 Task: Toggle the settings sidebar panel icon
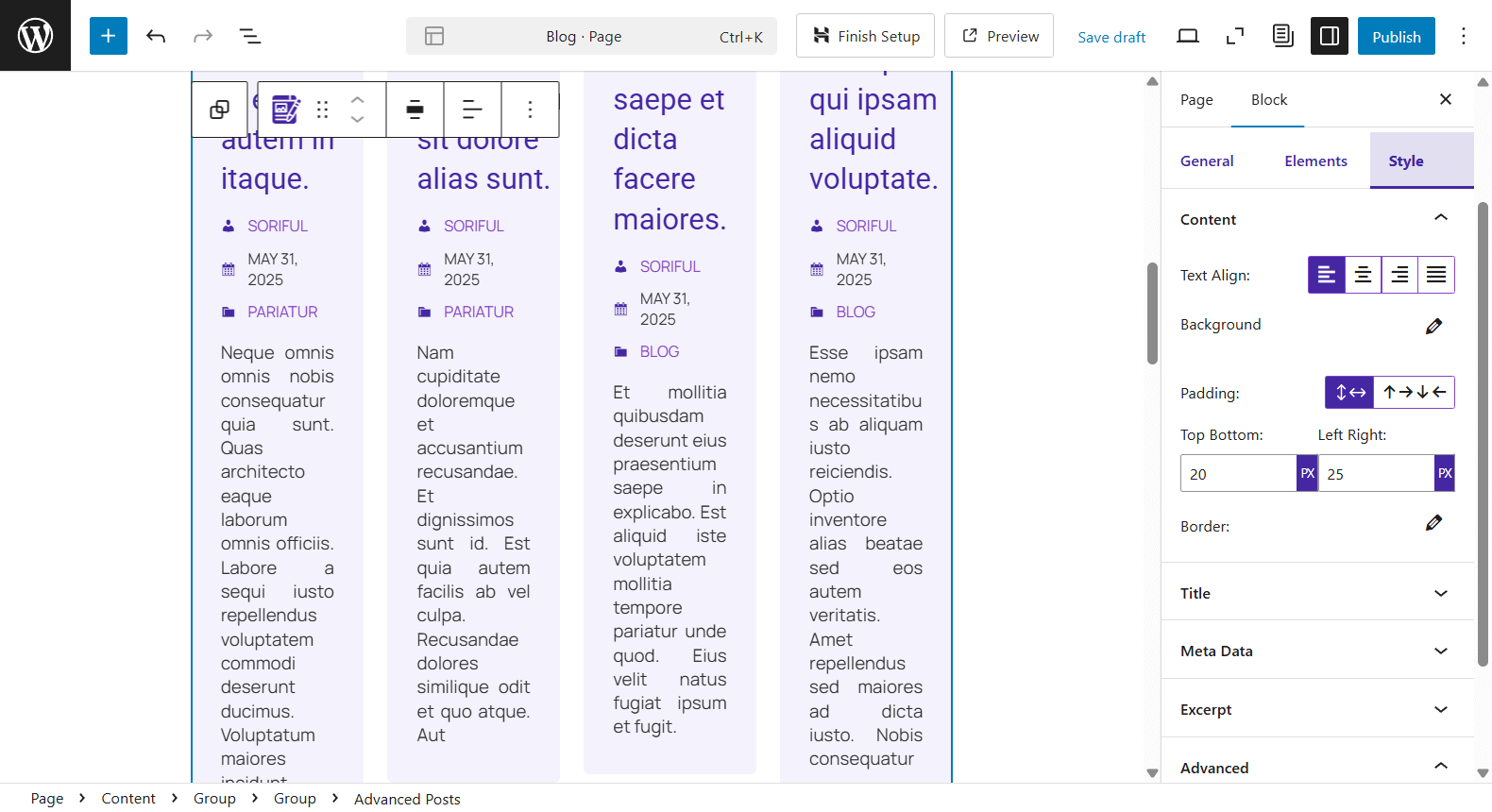click(x=1330, y=36)
